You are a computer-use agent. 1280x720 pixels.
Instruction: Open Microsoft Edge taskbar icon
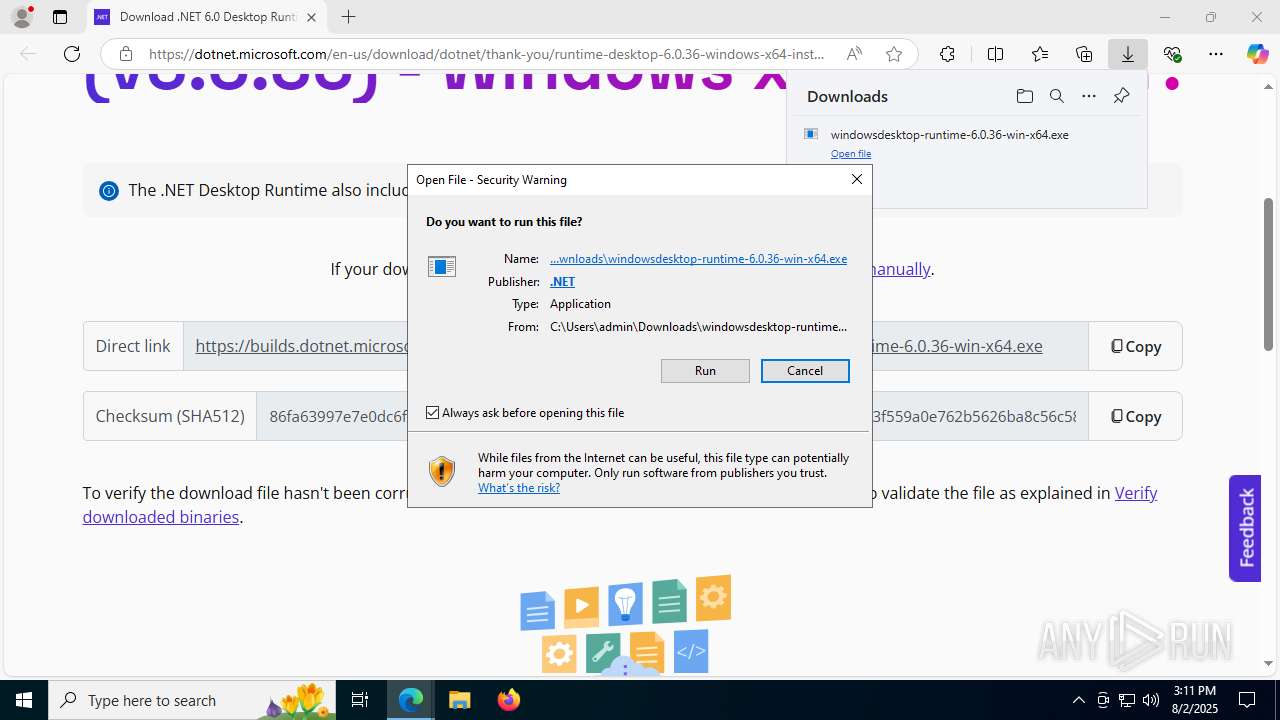tap(411, 700)
